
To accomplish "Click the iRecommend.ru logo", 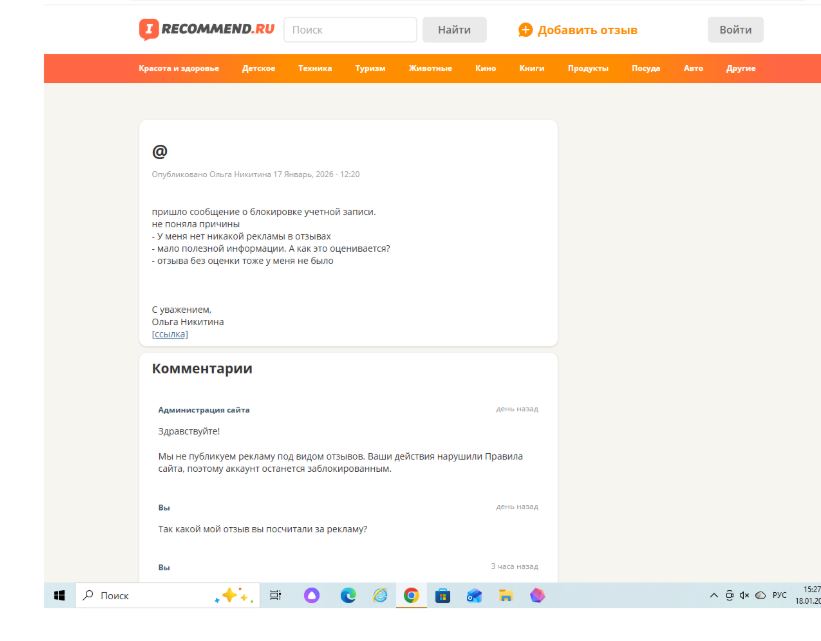I will pos(207,29).
